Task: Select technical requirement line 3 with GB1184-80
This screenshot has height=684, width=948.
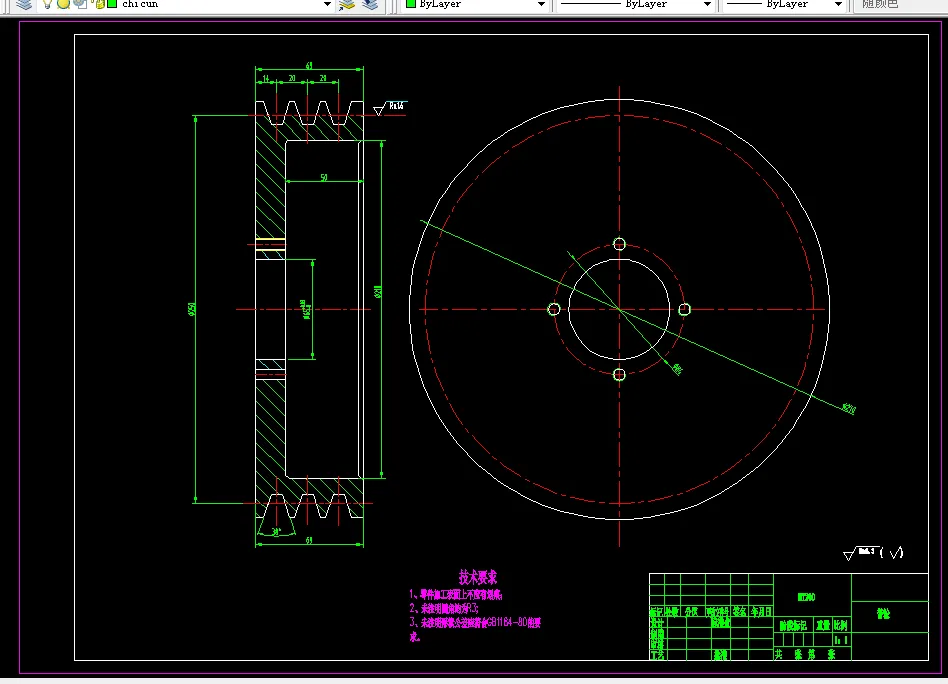Action: (x=475, y=622)
